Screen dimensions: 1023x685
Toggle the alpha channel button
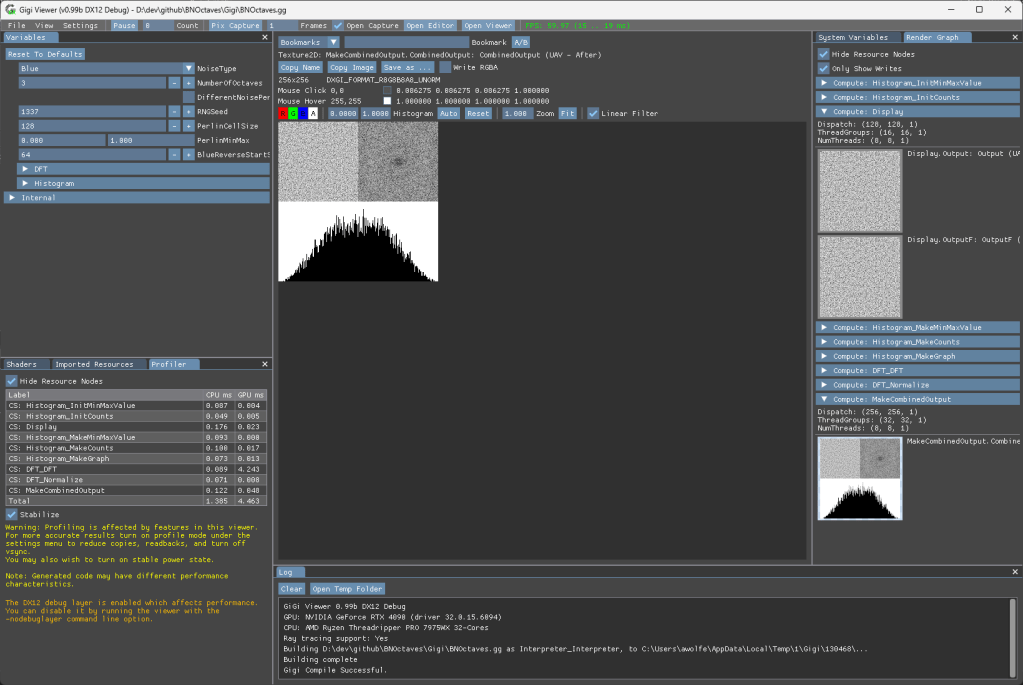pos(313,114)
